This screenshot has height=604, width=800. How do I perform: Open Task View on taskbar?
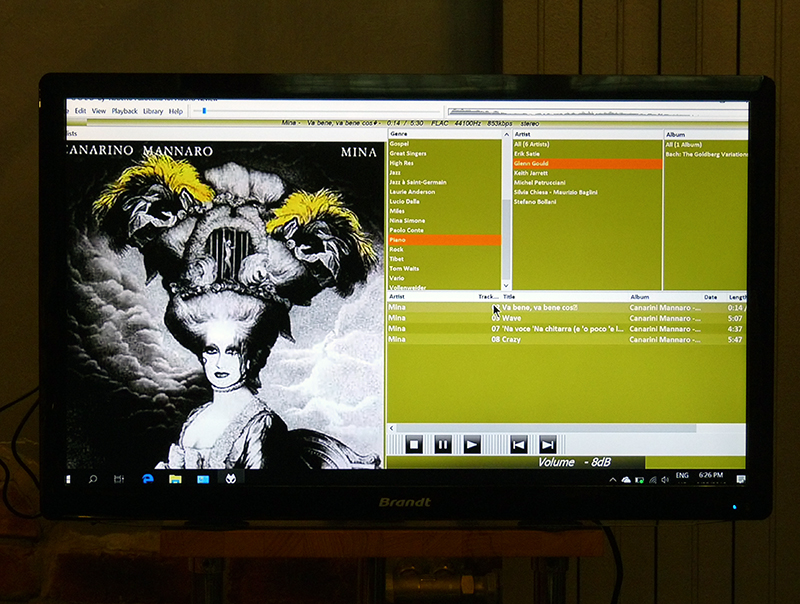pyautogui.click(x=119, y=479)
